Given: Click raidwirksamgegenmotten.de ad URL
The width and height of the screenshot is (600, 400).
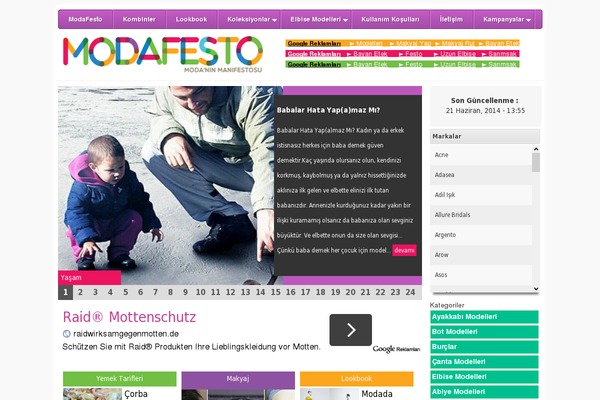Looking at the screenshot, I should pyautogui.click(x=126, y=334).
